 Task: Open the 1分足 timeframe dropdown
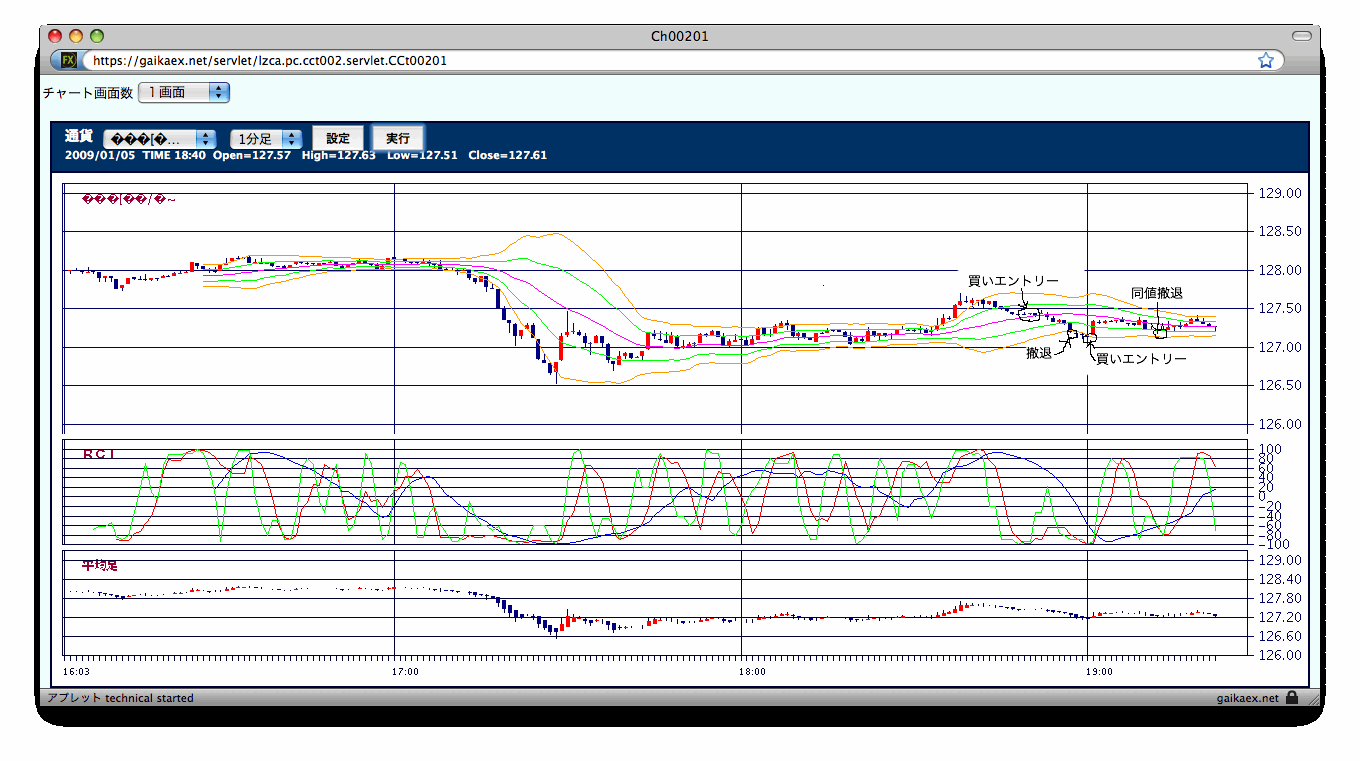pos(266,139)
